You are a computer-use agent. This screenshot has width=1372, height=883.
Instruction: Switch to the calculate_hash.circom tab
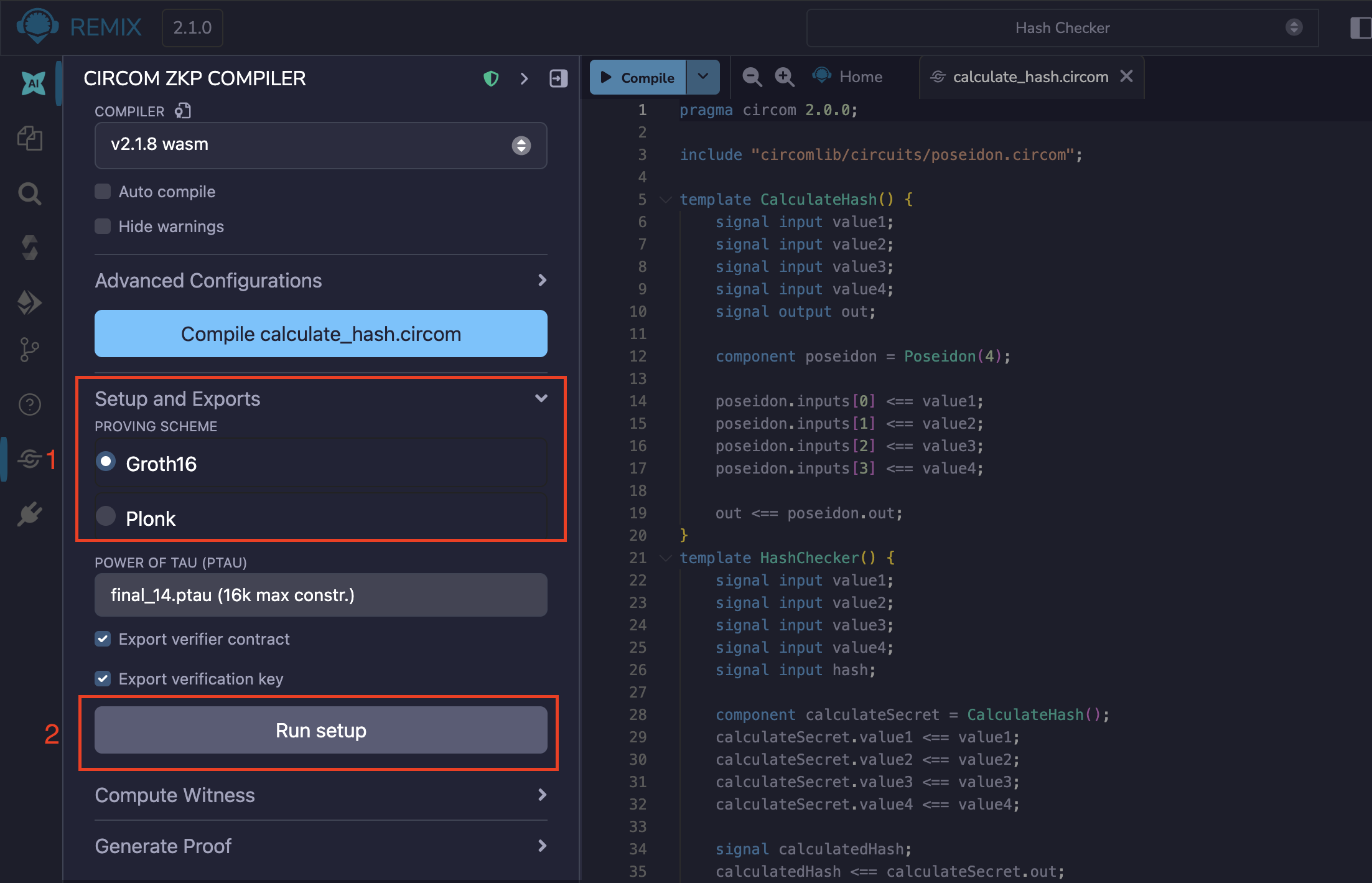[1030, 77]
